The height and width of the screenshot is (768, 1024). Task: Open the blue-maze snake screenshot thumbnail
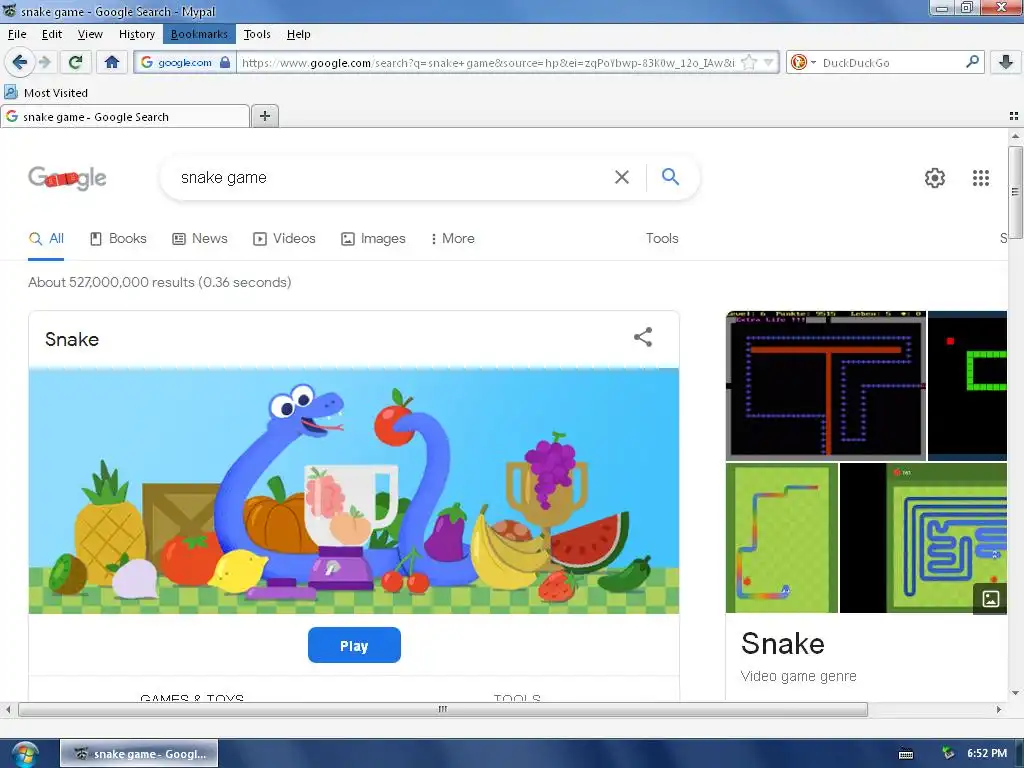tap(825, 385)
